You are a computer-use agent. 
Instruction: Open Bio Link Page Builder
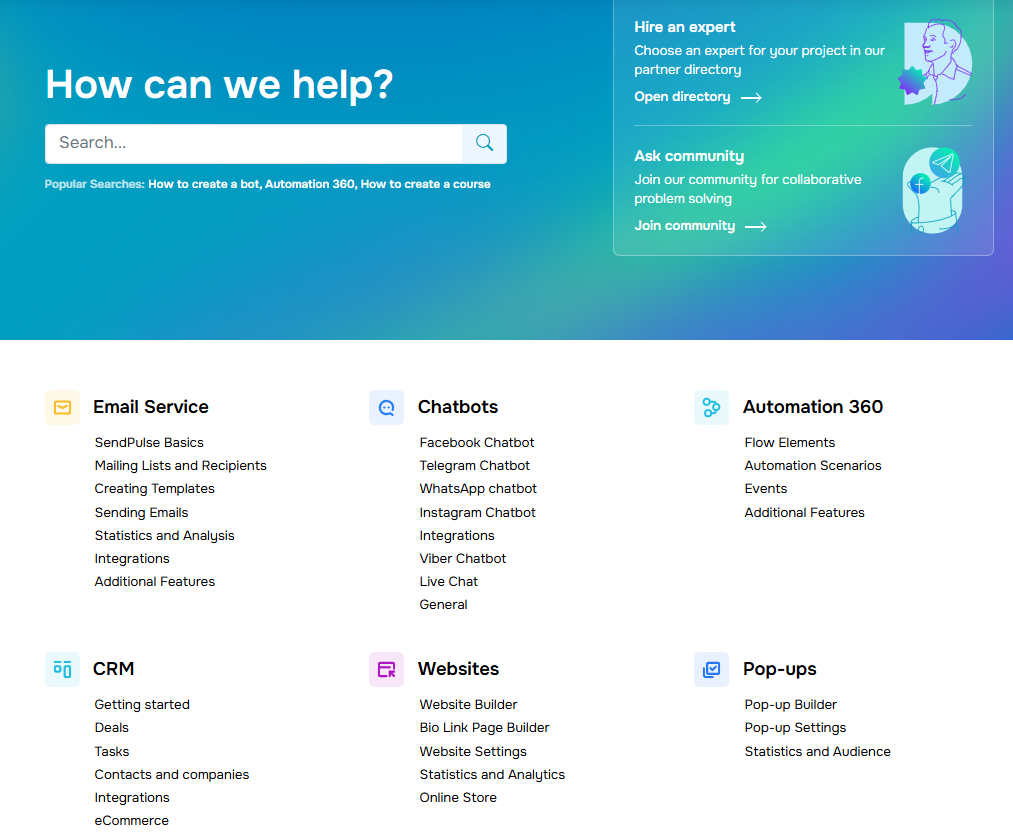click(x=485, y=728)
